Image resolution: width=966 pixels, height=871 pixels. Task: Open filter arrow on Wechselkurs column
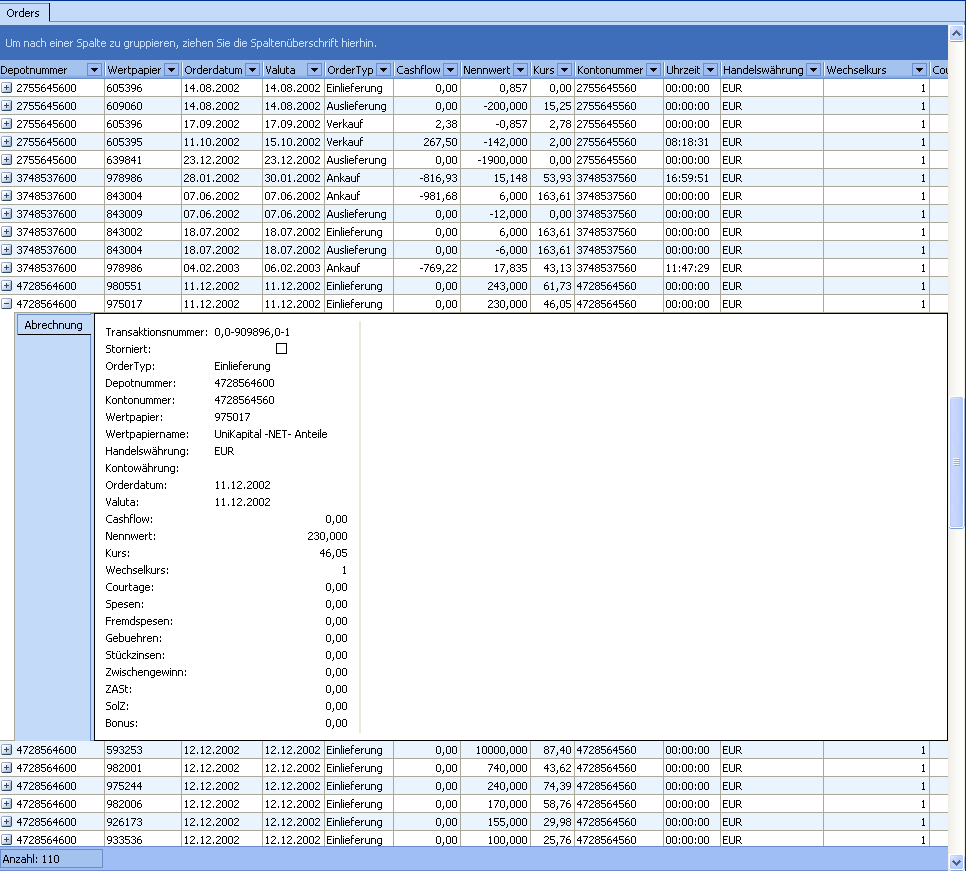919,70
